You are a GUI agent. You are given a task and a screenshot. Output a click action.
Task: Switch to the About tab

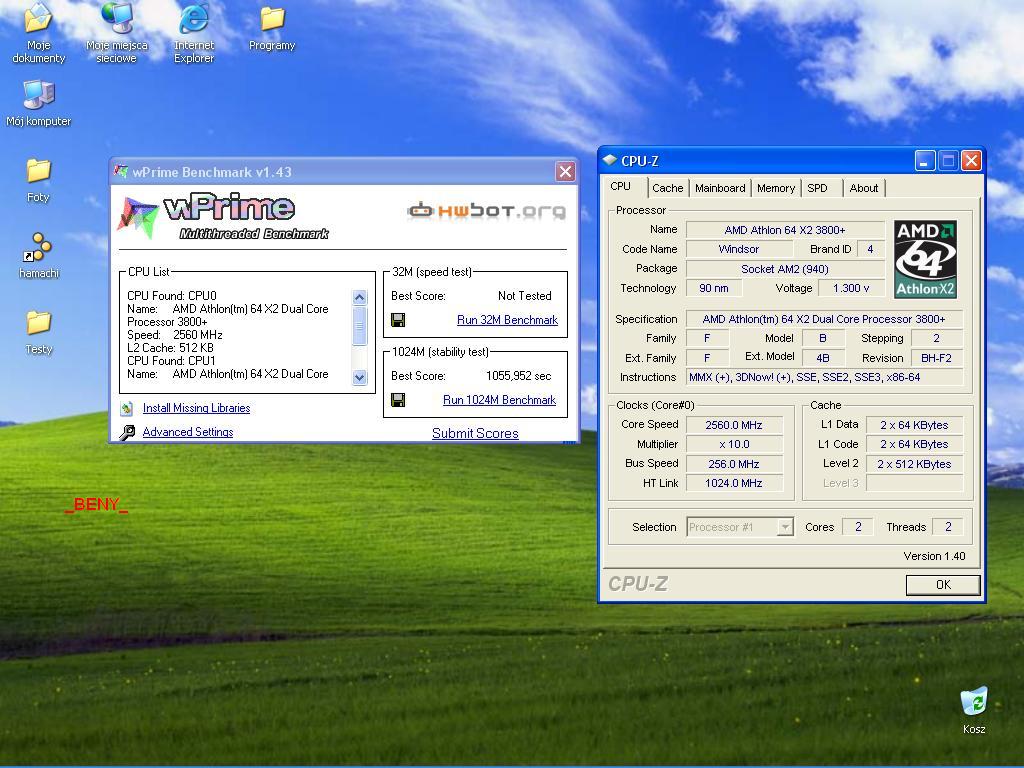click(863, 188)
